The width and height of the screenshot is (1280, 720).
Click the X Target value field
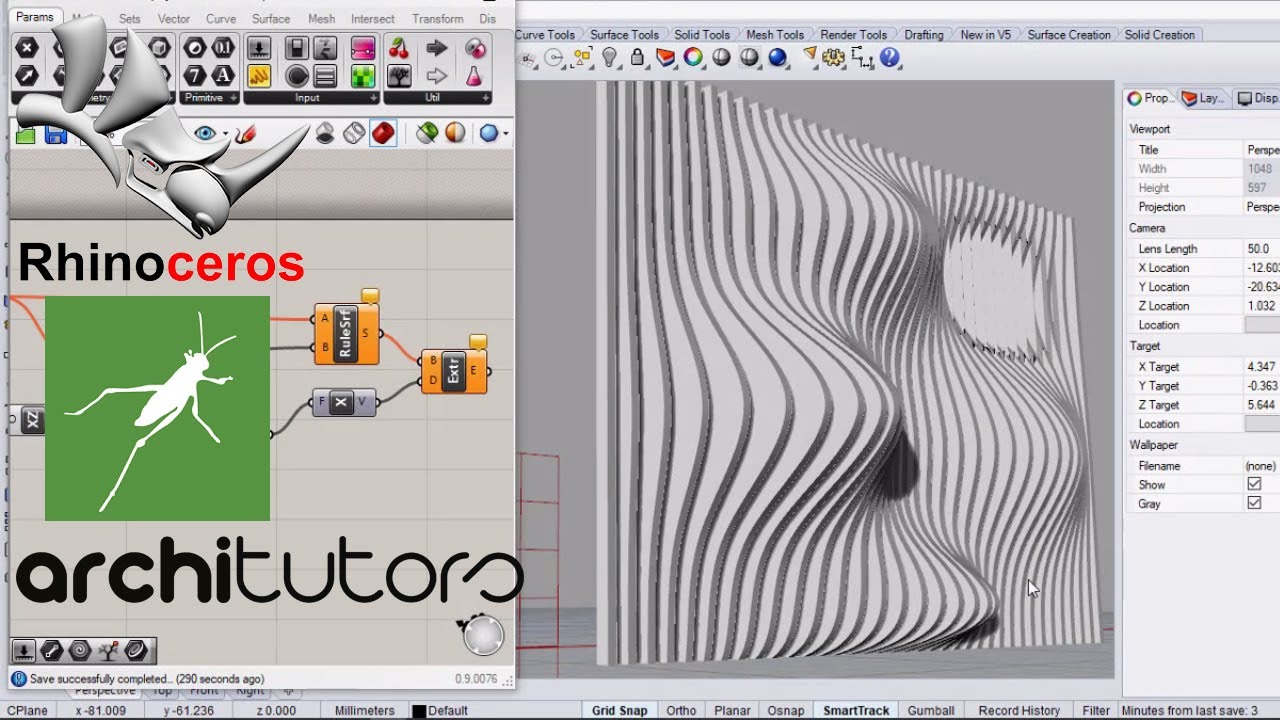click(1262, 367)
